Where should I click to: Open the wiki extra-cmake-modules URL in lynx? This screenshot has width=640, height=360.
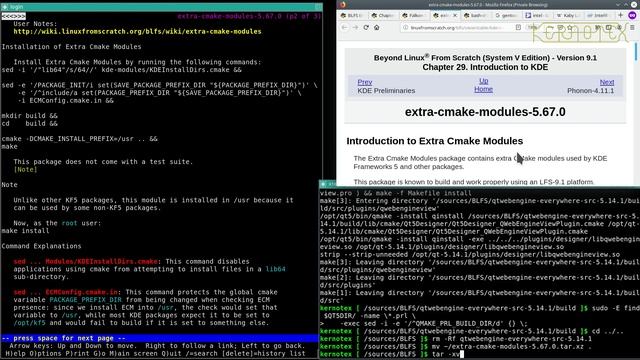pos(137,31)
